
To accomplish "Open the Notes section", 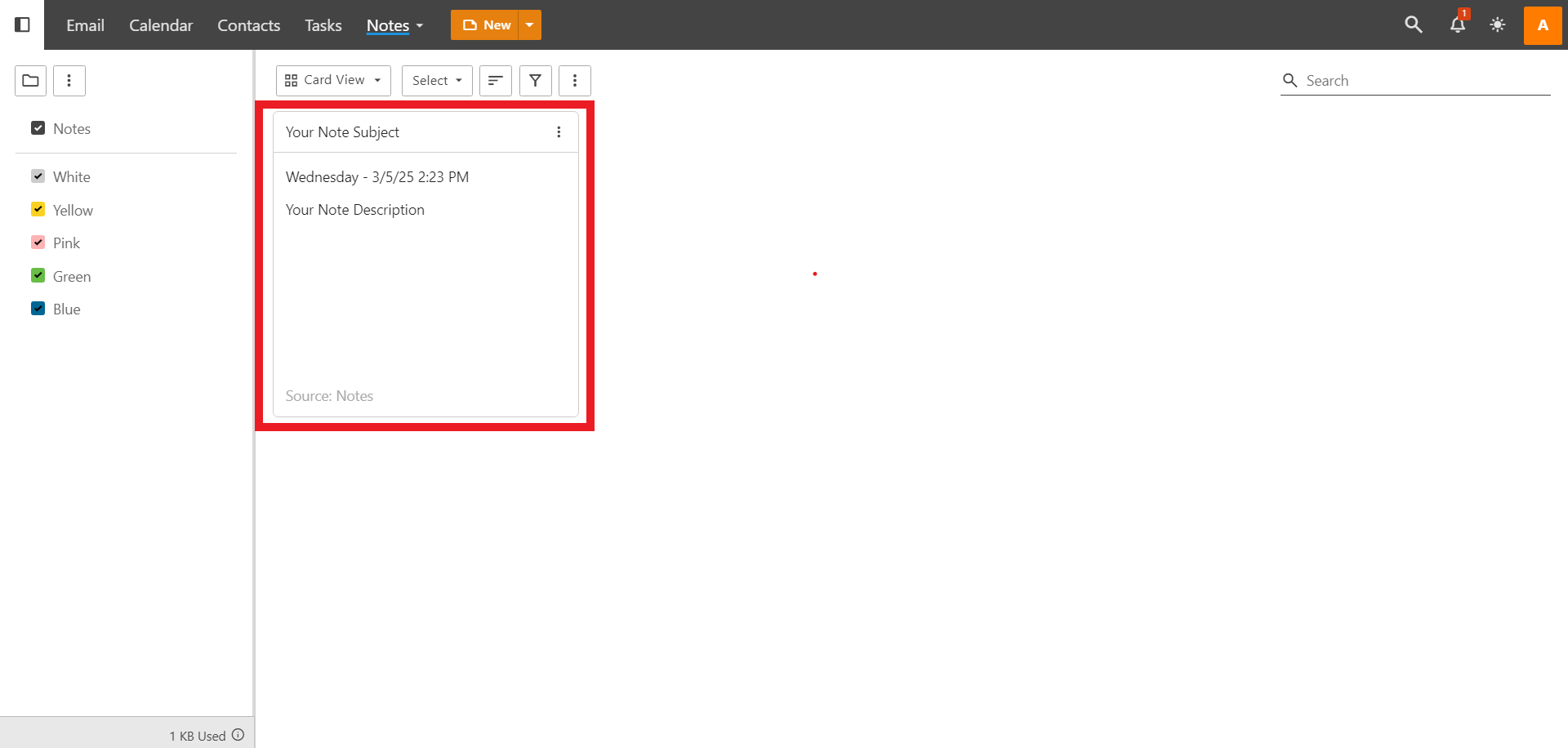I will point(388,25).
